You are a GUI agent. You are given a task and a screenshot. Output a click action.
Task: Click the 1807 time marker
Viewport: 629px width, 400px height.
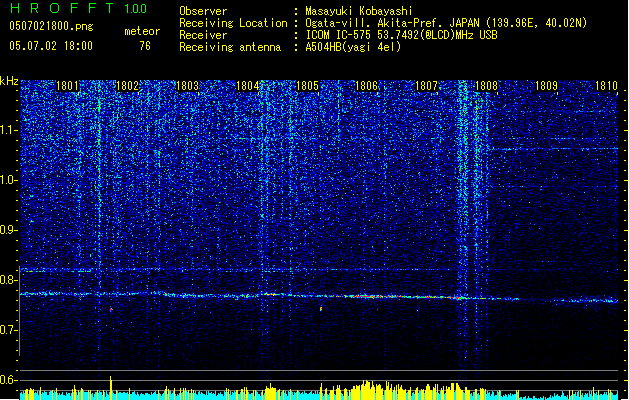tap(426, 86)
